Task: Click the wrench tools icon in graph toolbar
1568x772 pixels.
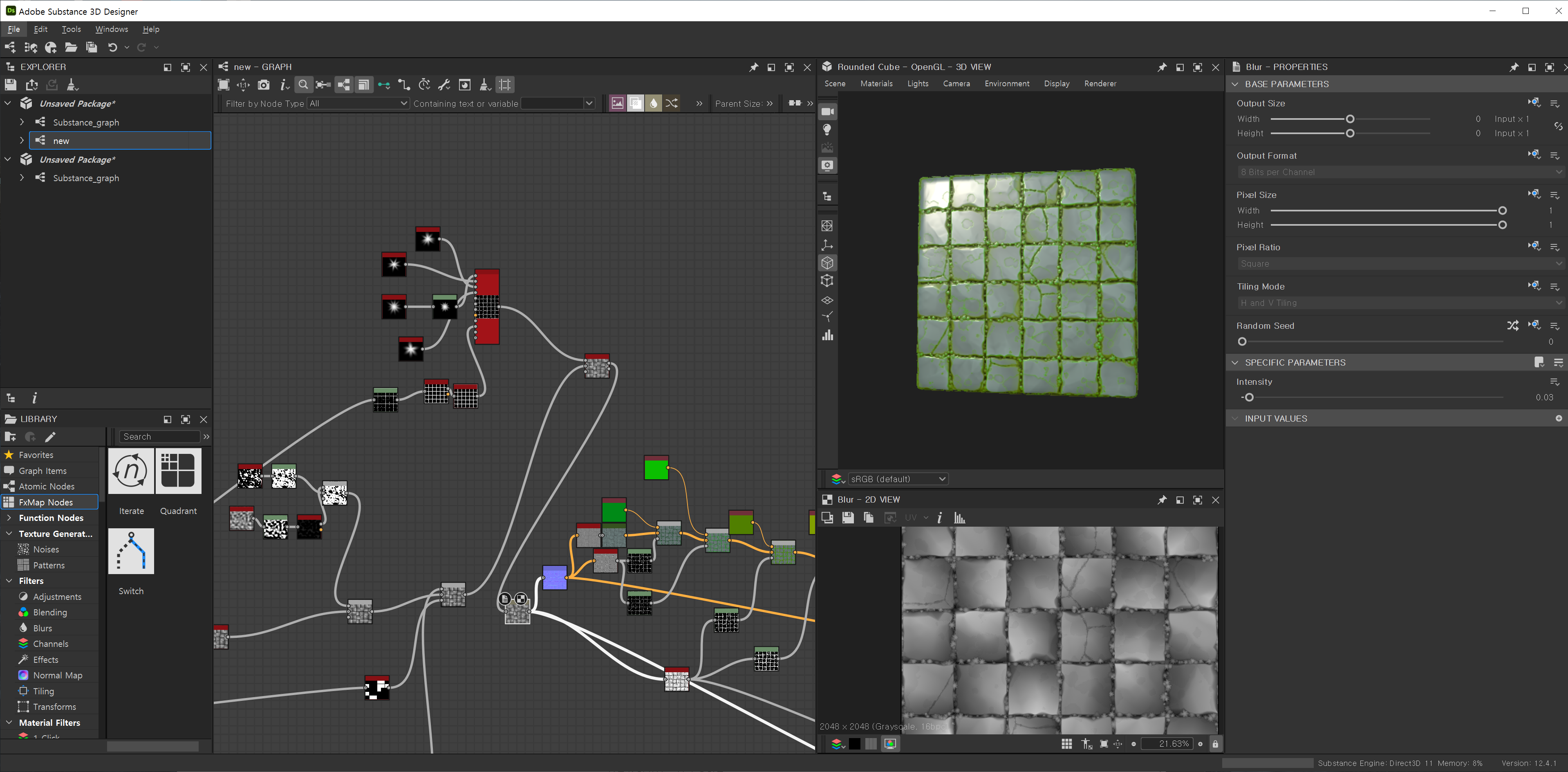Action: coord(444,85)
